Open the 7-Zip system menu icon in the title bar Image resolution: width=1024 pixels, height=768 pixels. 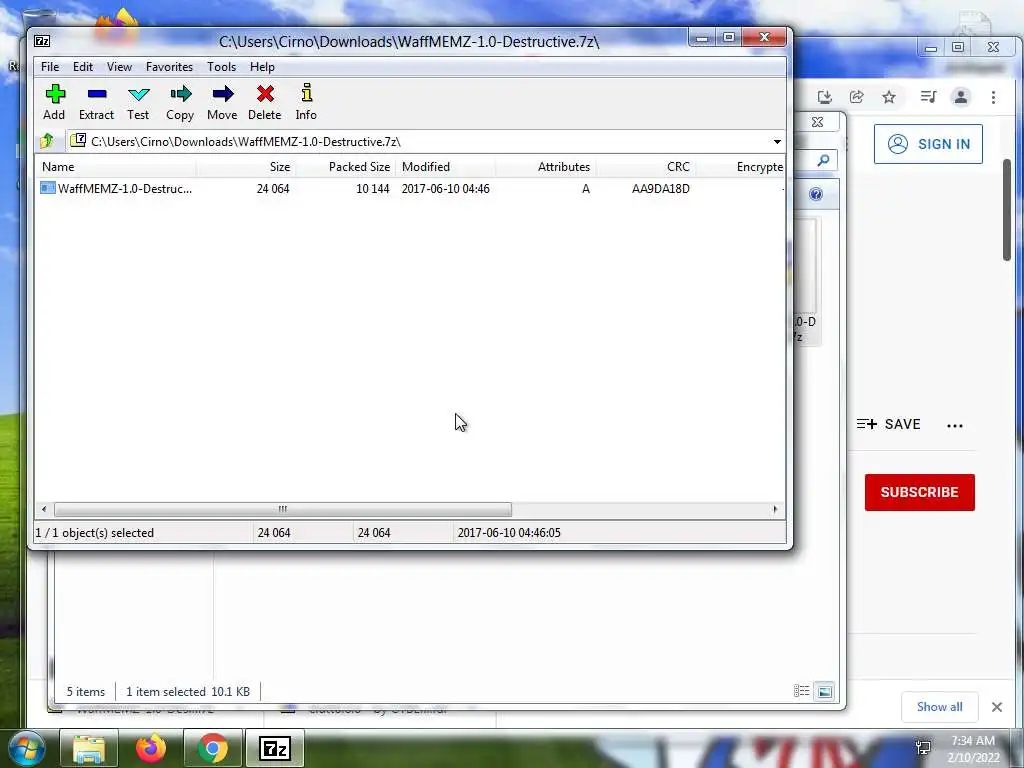pos(42,41)
